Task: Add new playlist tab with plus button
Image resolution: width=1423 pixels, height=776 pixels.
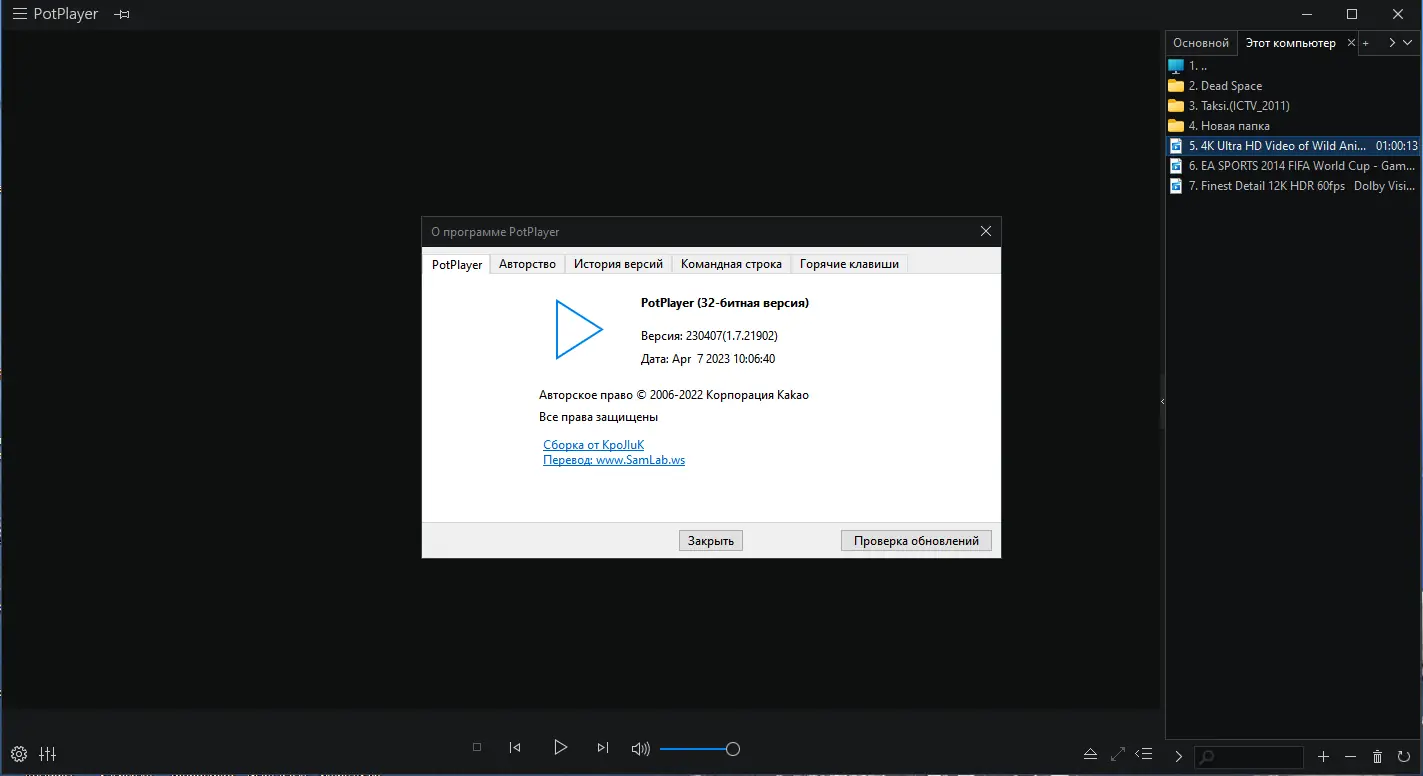Action: [1365, 42]
